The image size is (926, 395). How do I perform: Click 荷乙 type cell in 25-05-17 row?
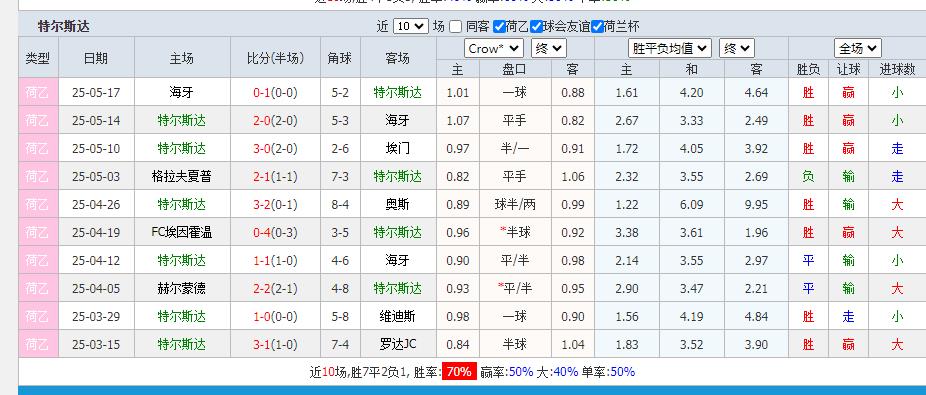(x=38, y=92)
